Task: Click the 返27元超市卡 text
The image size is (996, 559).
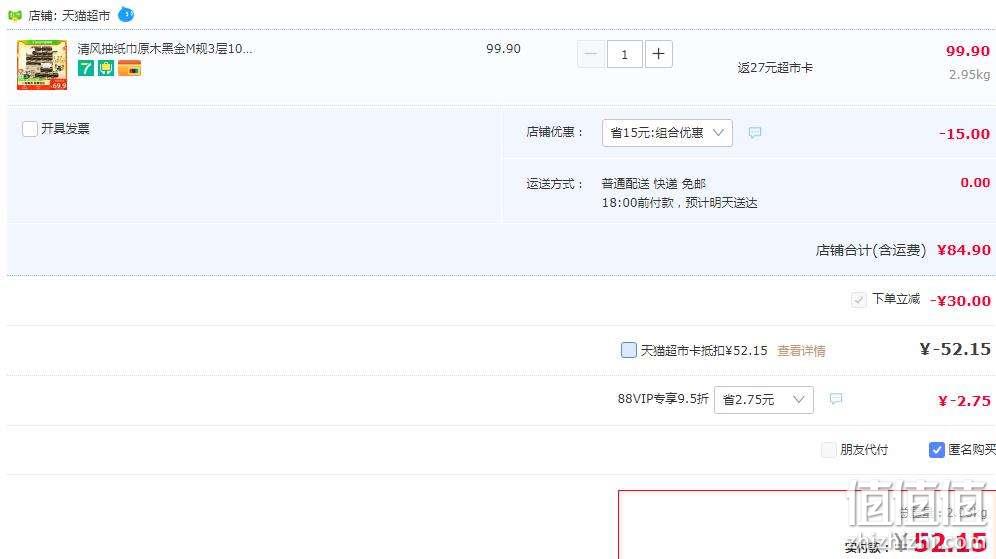Action: tap(775, 68)
